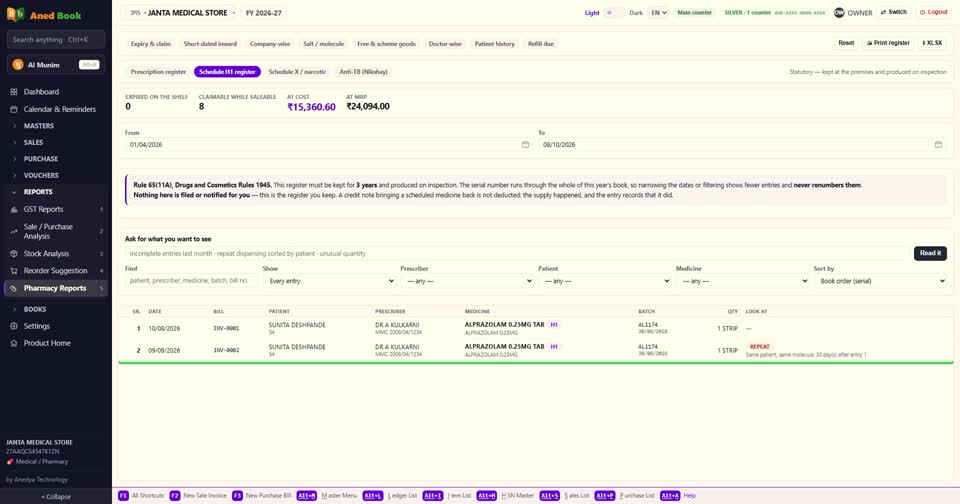Screen dimensions: 960x504
Task: Expand the VOUCHERS sidebar section
Action: tap(55, 175)
